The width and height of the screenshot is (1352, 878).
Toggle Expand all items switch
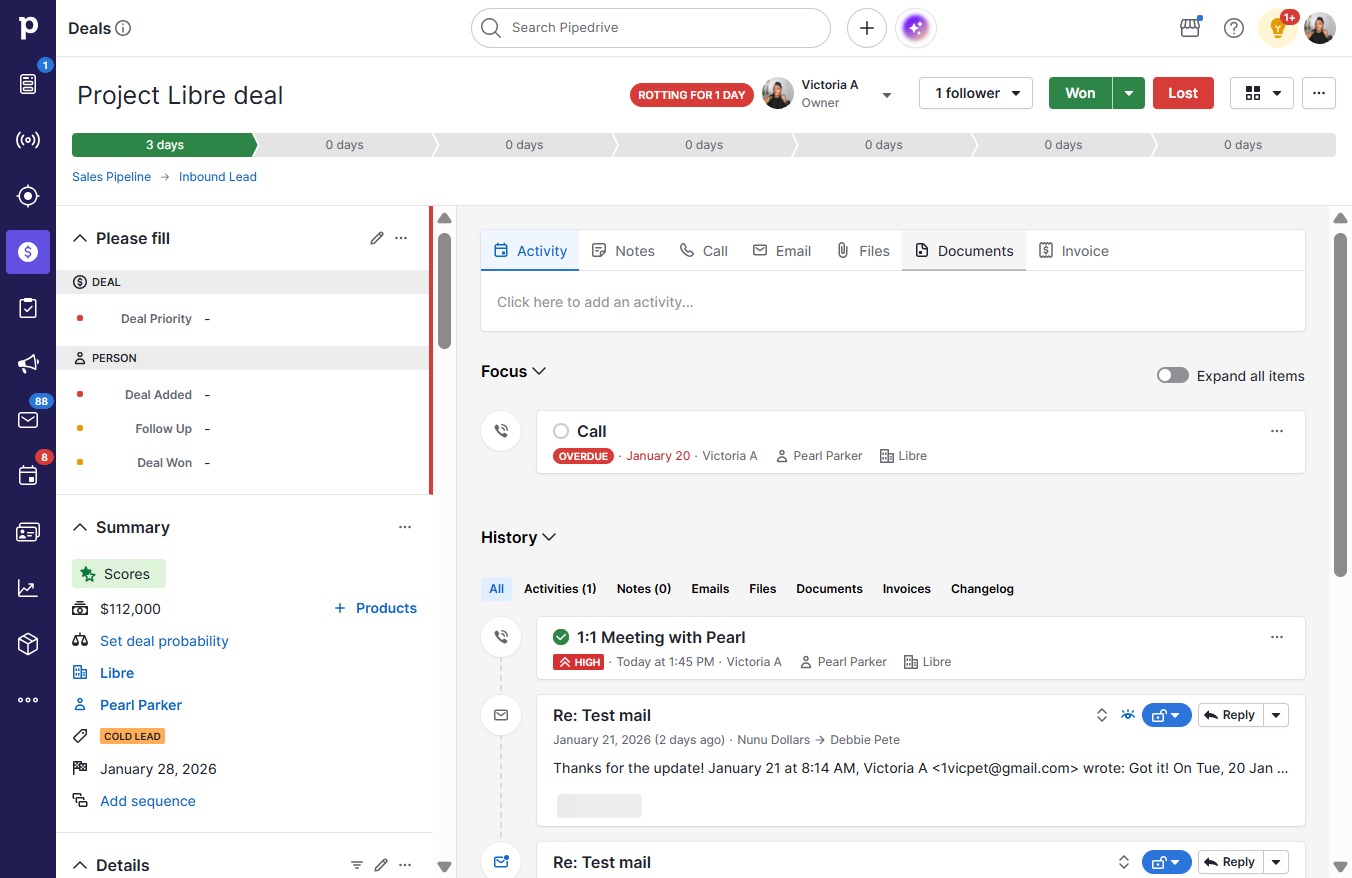click(x=1173, y=376)
